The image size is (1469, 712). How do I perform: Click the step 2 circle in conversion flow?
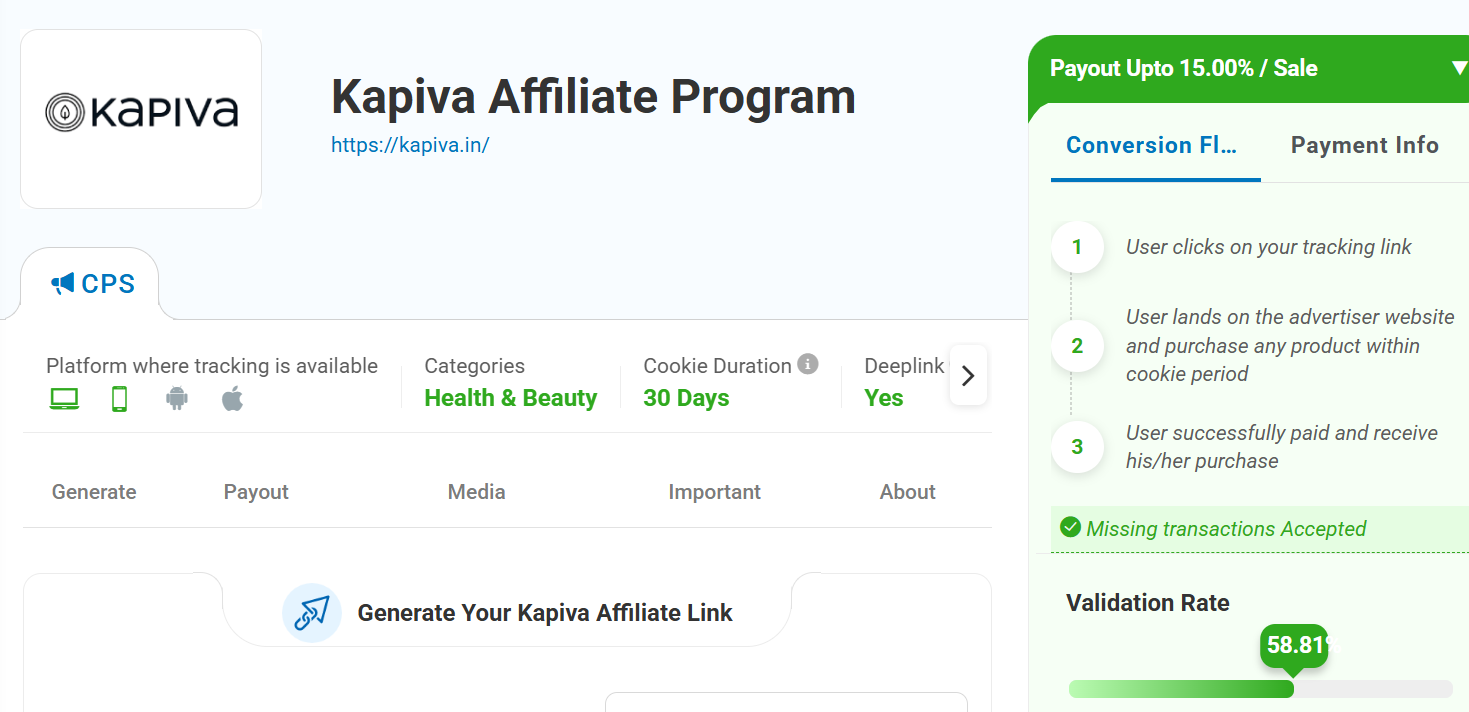(x=1077, y=346)
